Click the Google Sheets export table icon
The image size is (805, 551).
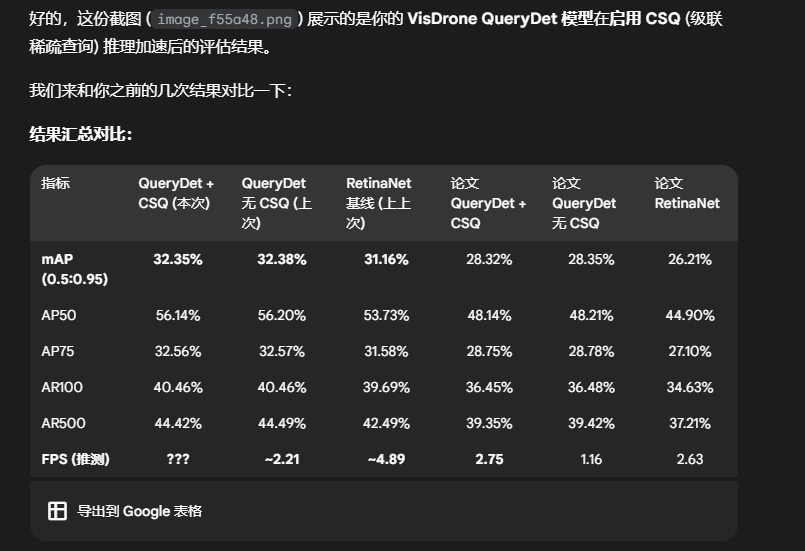57,511
